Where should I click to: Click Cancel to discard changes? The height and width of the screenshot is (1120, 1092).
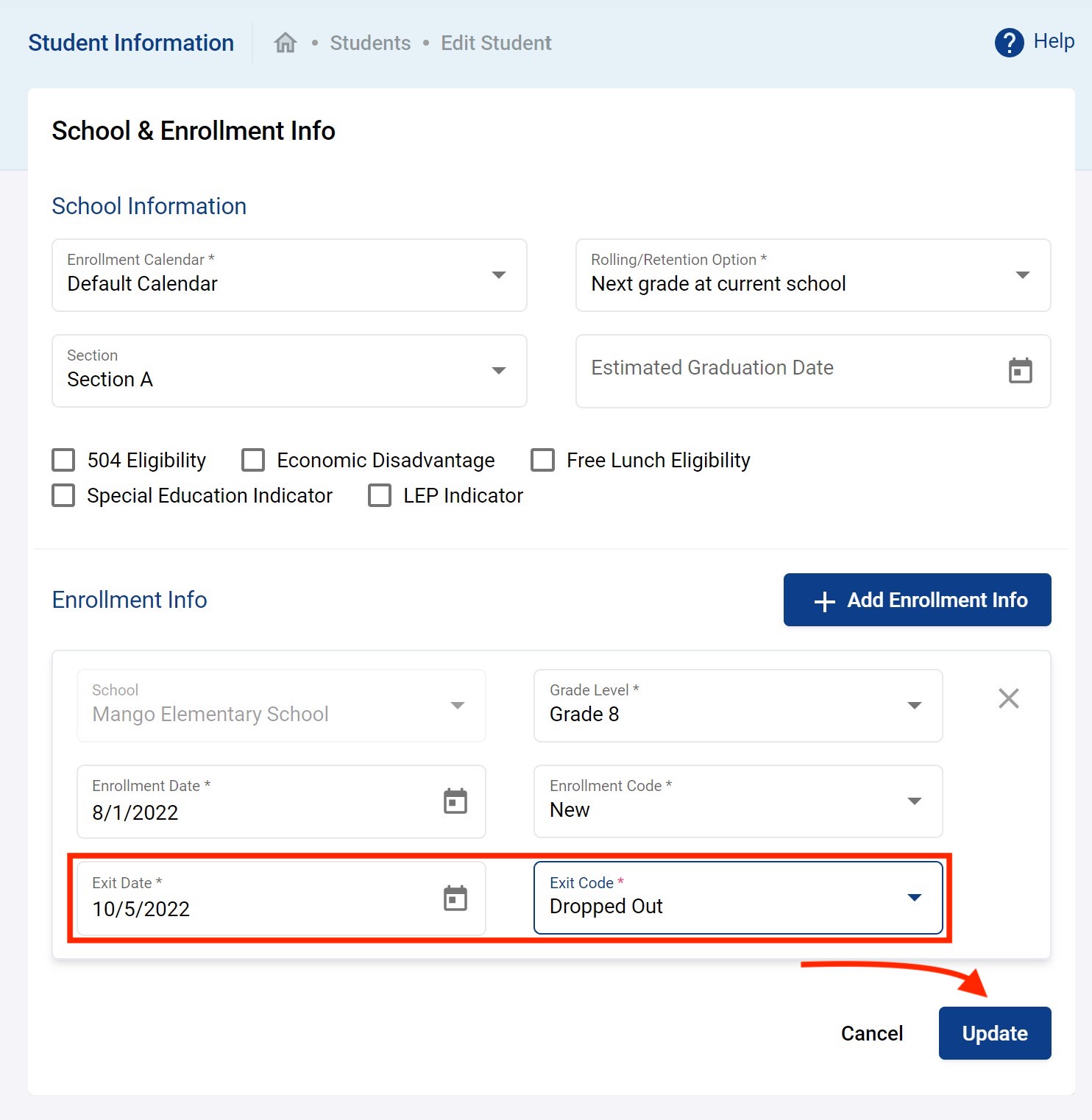(871, 1033)
